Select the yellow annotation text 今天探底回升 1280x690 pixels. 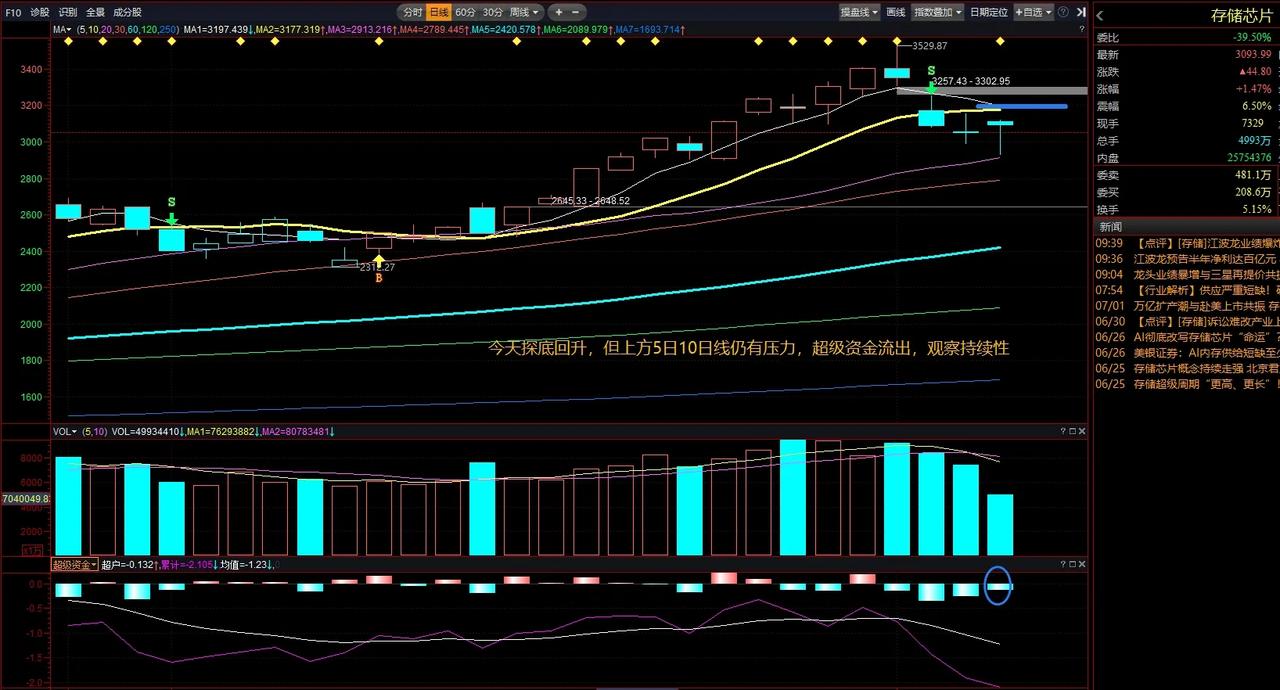tap(539, 349)
